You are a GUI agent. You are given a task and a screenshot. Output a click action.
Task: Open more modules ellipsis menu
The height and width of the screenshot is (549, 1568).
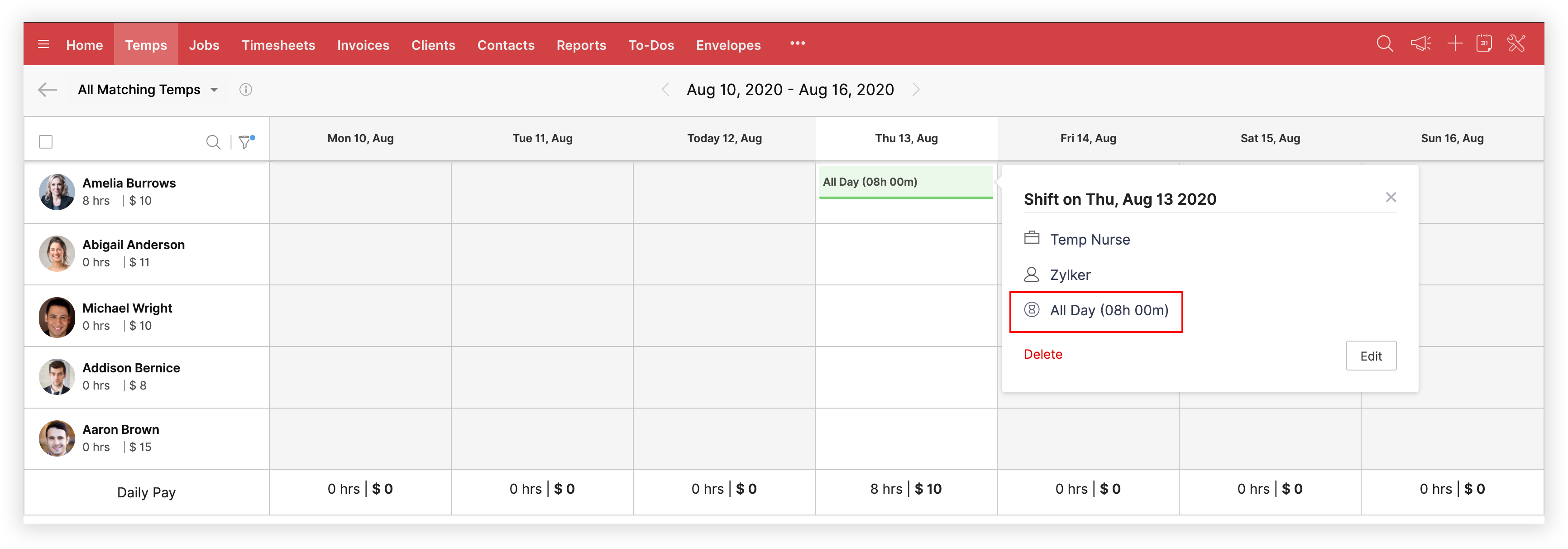click(798, 44)
